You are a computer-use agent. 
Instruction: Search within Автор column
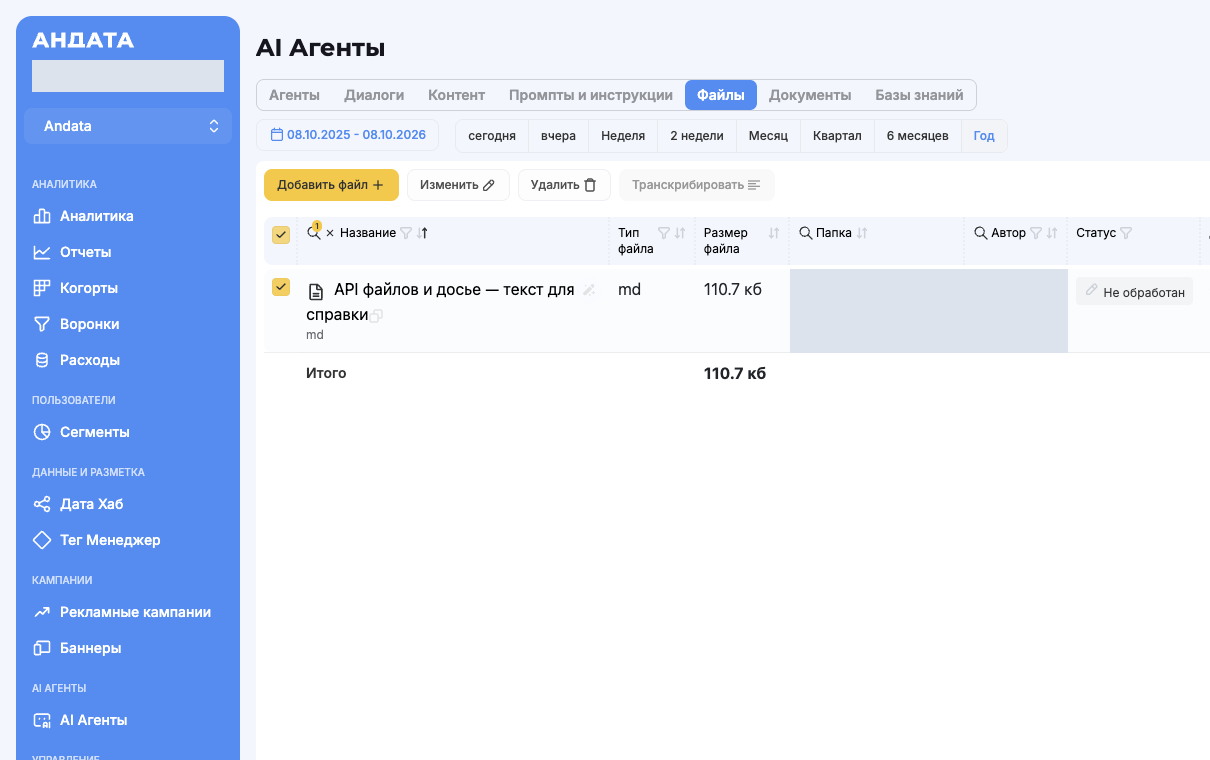point(981,233)
